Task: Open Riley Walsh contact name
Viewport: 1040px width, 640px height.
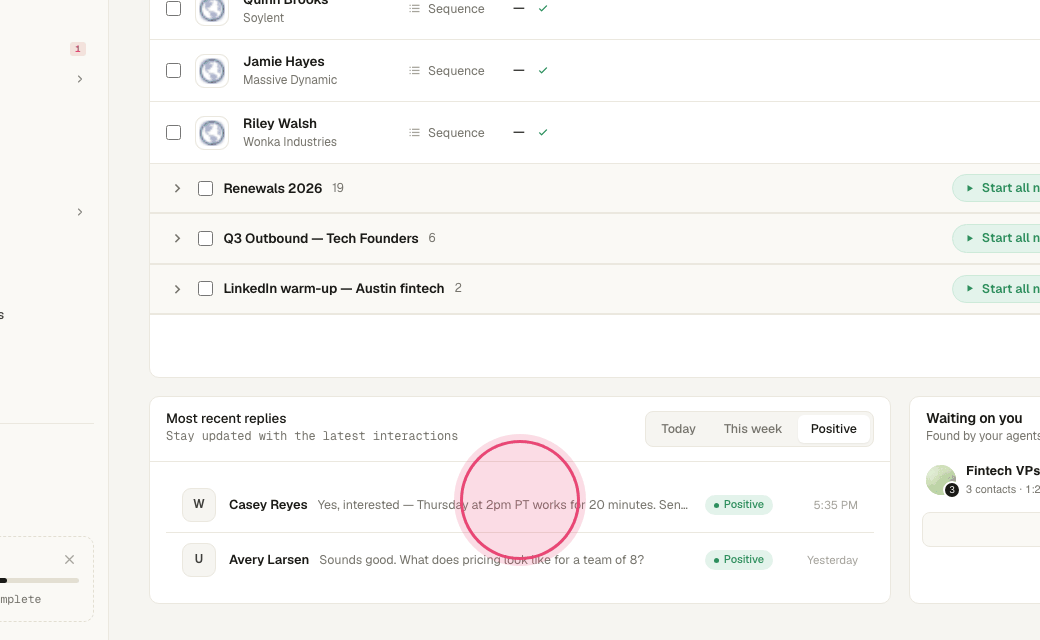Action: point(280,123)
